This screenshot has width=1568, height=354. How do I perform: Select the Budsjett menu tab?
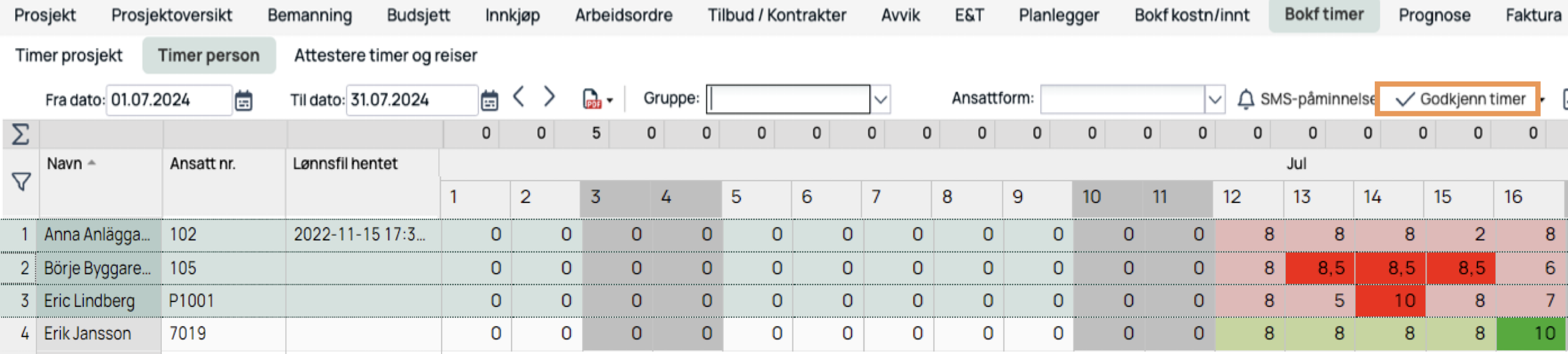click(419, 15)
